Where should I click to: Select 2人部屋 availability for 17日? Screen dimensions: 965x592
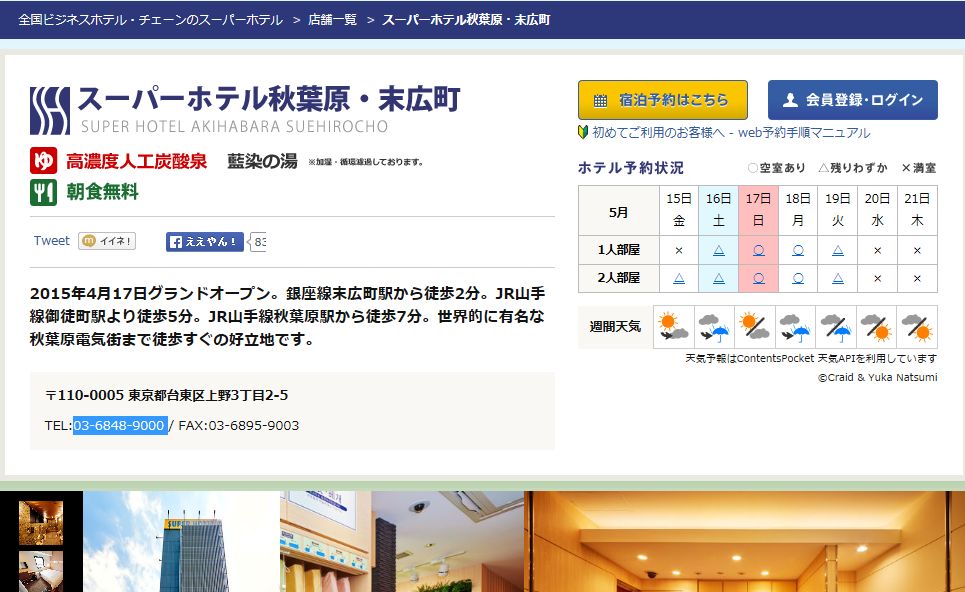(758, 278)
